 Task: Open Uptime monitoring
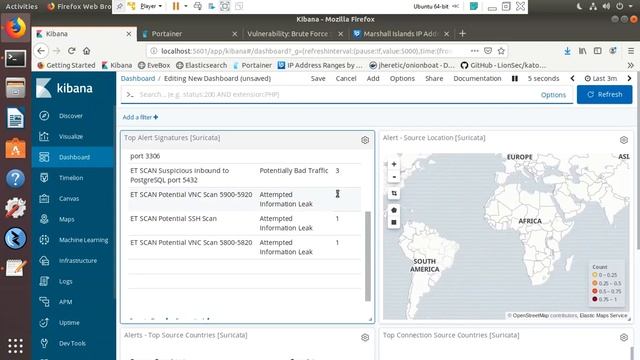[69, 322]
